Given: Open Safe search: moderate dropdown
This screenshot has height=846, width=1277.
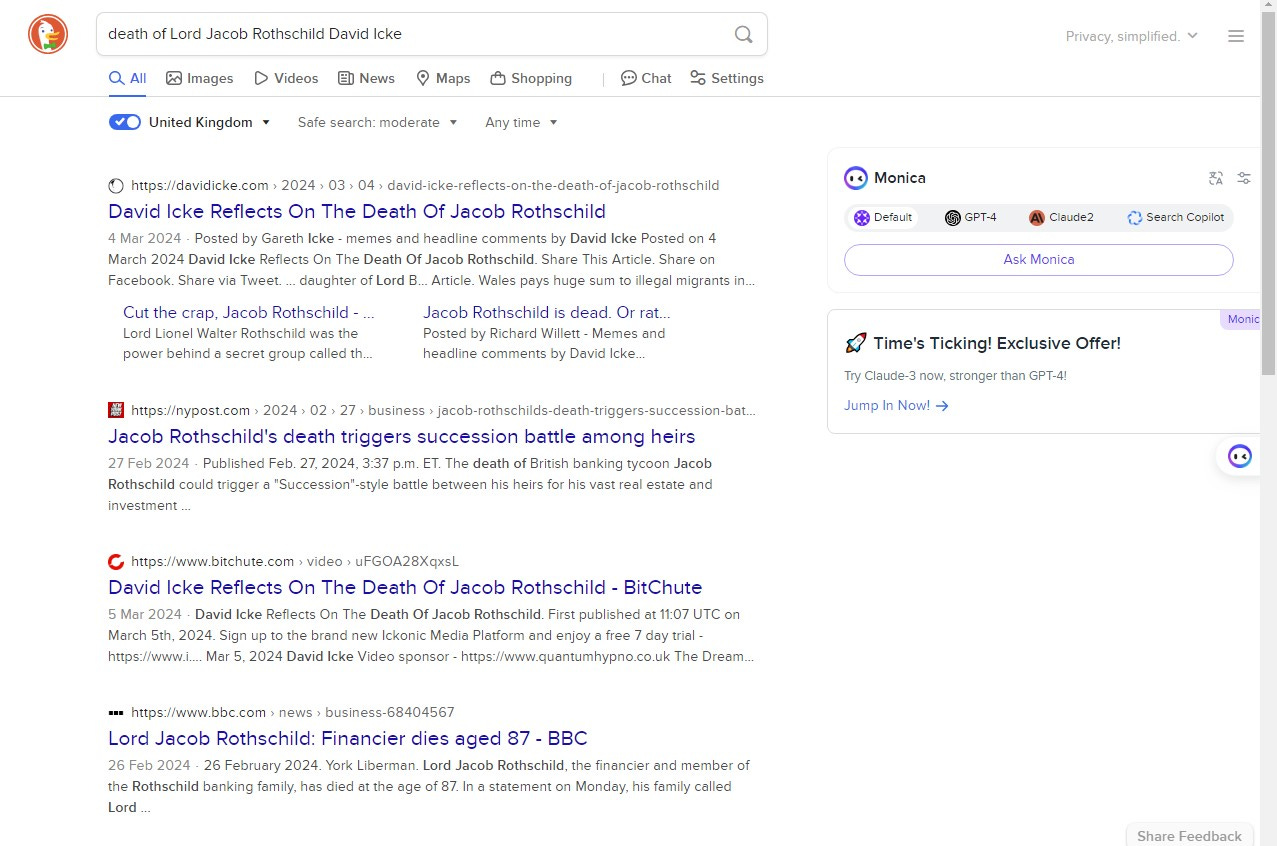Looking at the screenshot, I should click(x=378, y=122).
